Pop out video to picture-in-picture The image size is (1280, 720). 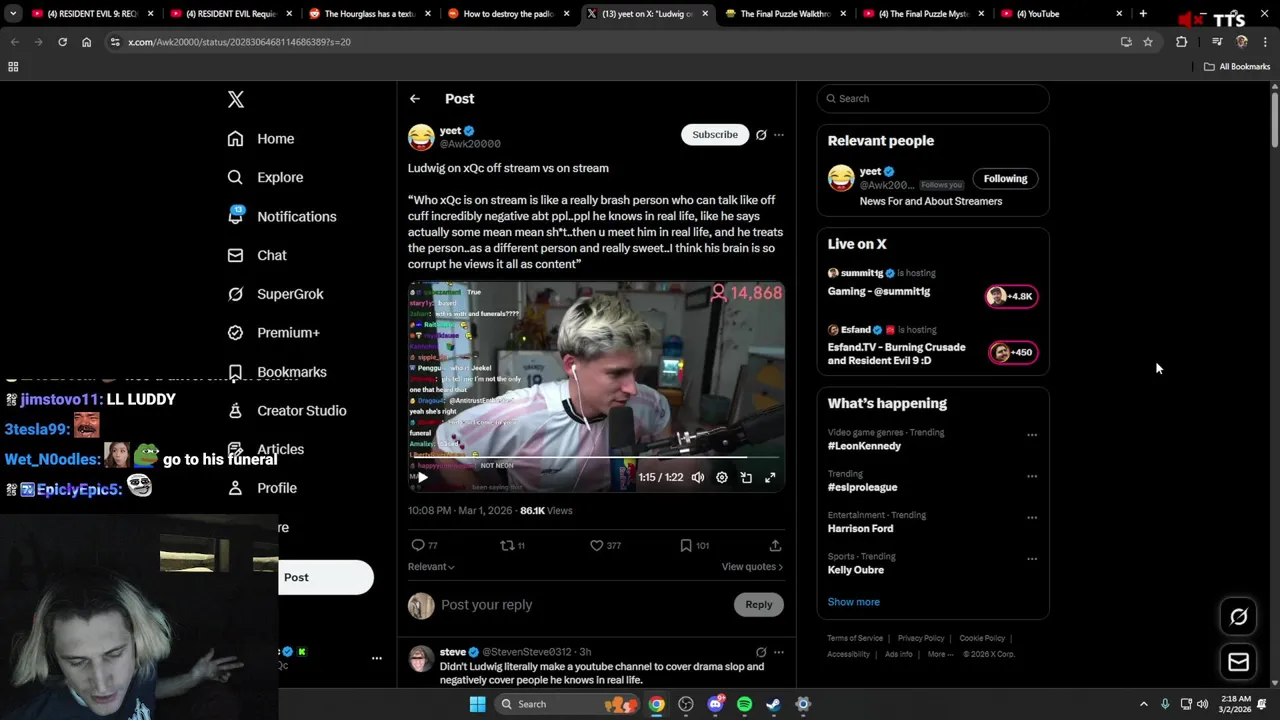[x=746, y=478]
